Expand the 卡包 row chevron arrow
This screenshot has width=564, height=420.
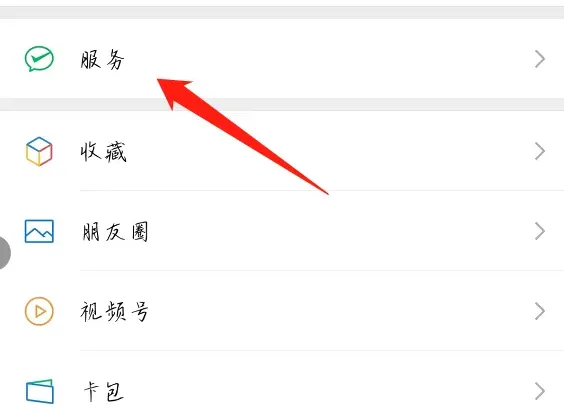point(540,391)
